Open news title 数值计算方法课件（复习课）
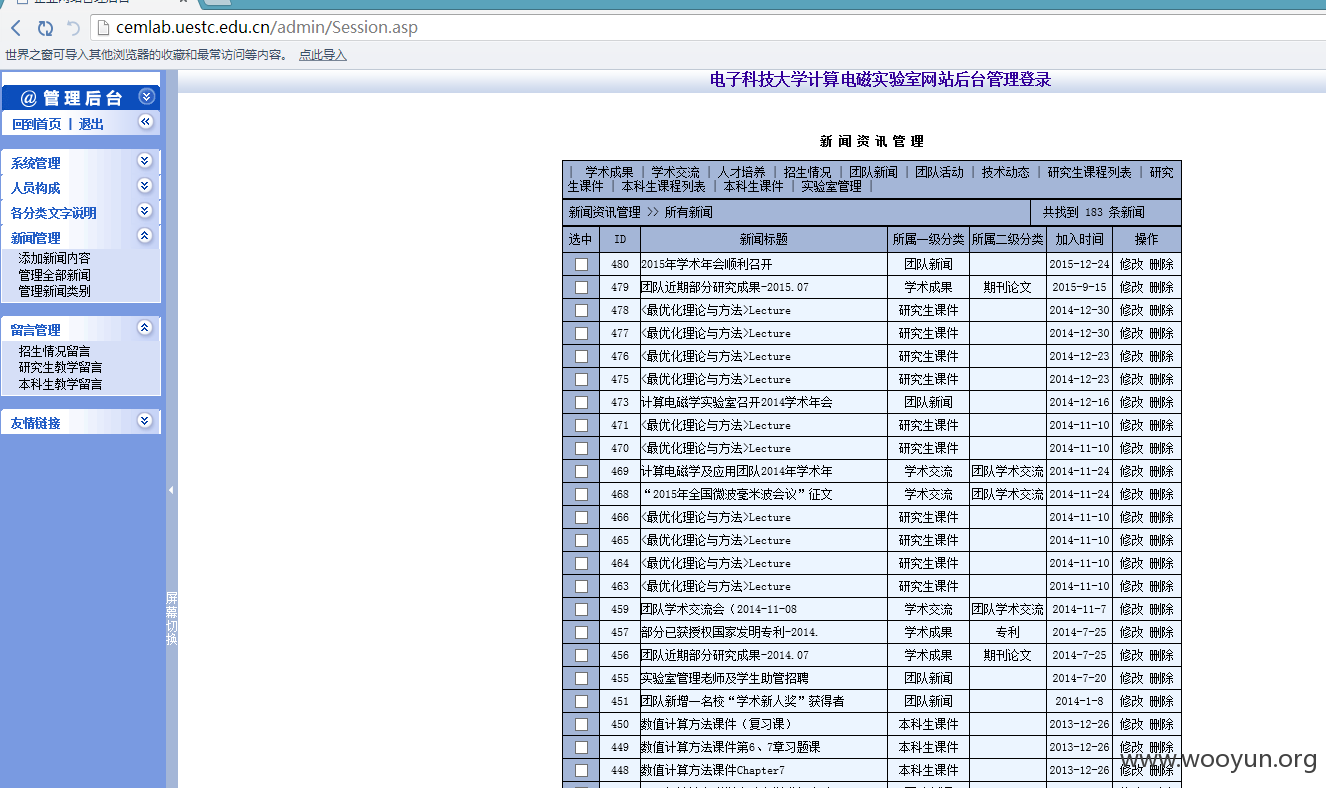Viewport: 1326px width, 788px height. click(x=716, y=724)
